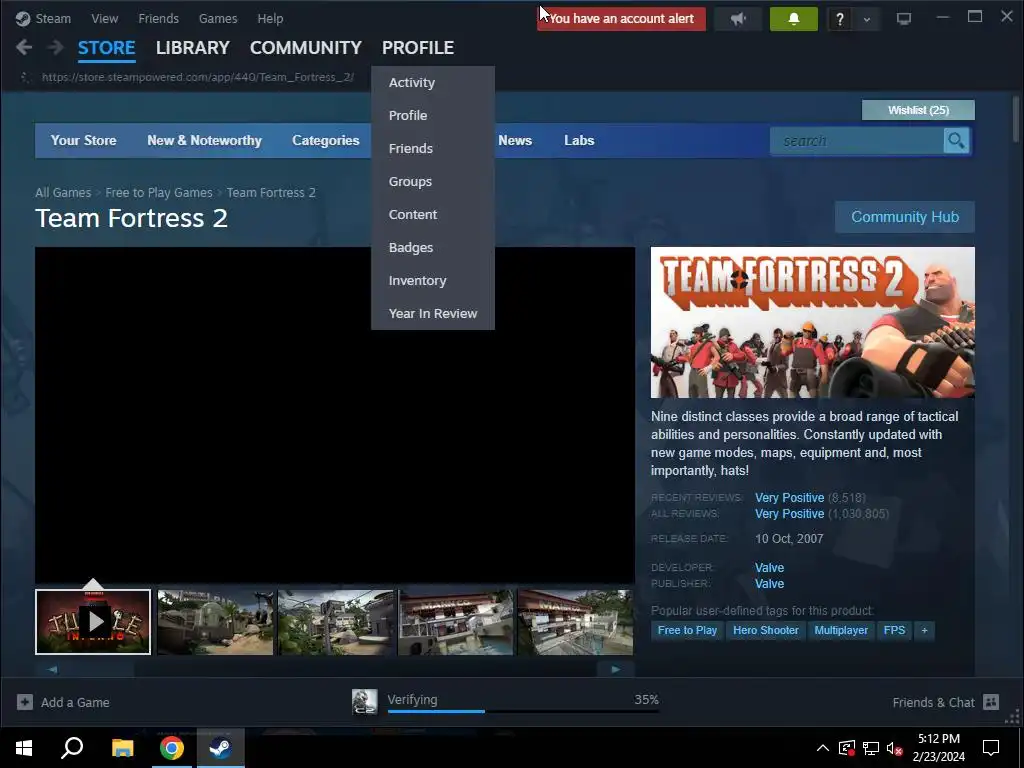The width and height of the screenshot is (1024, 768).
Task: Click Valve developer link
Action: [x=769, y=568]
